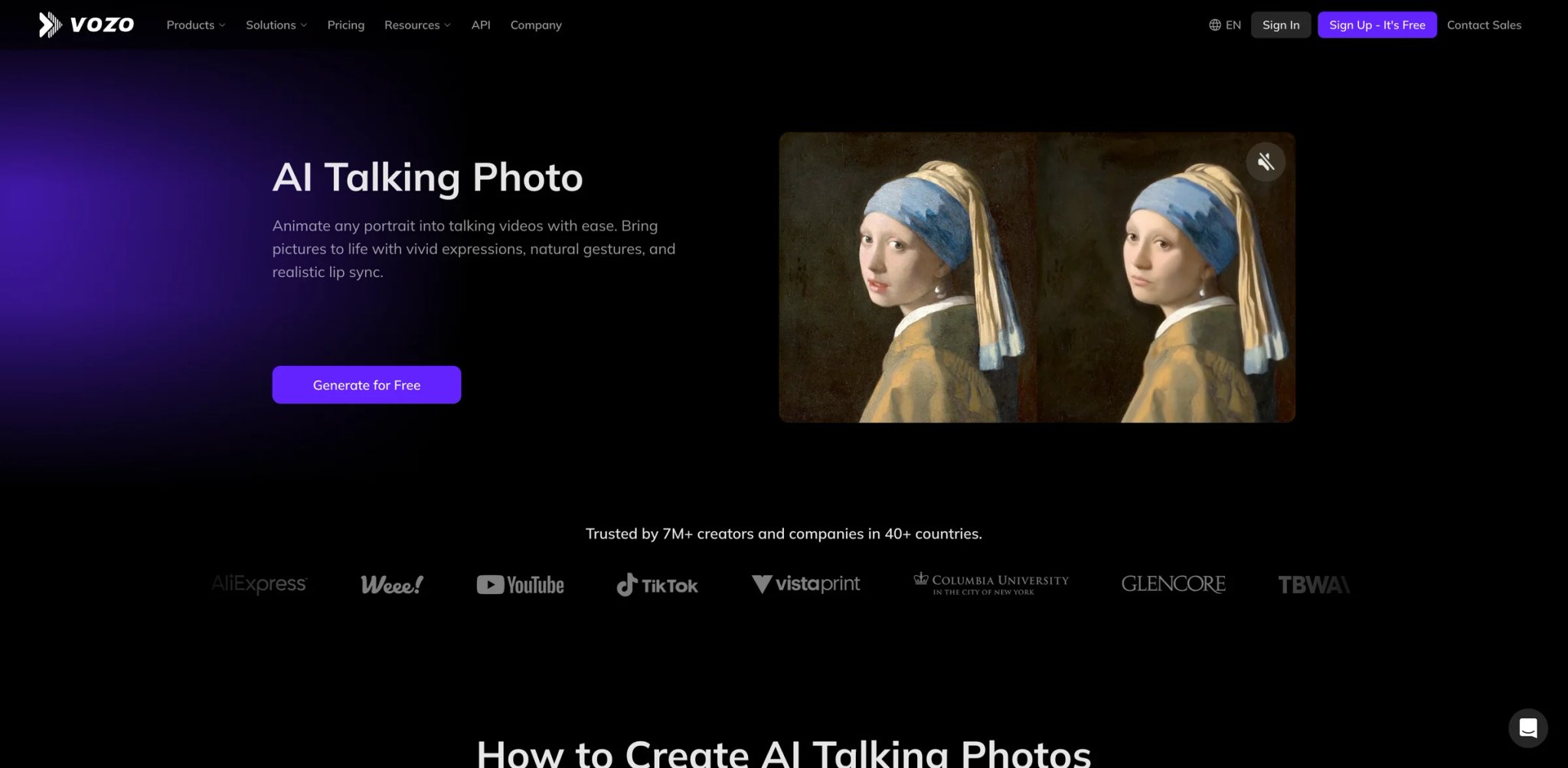The width and height of the screenshot is (1568, 768).
Task: Click the TBWA logo
Action: [x=1314, y=585]
